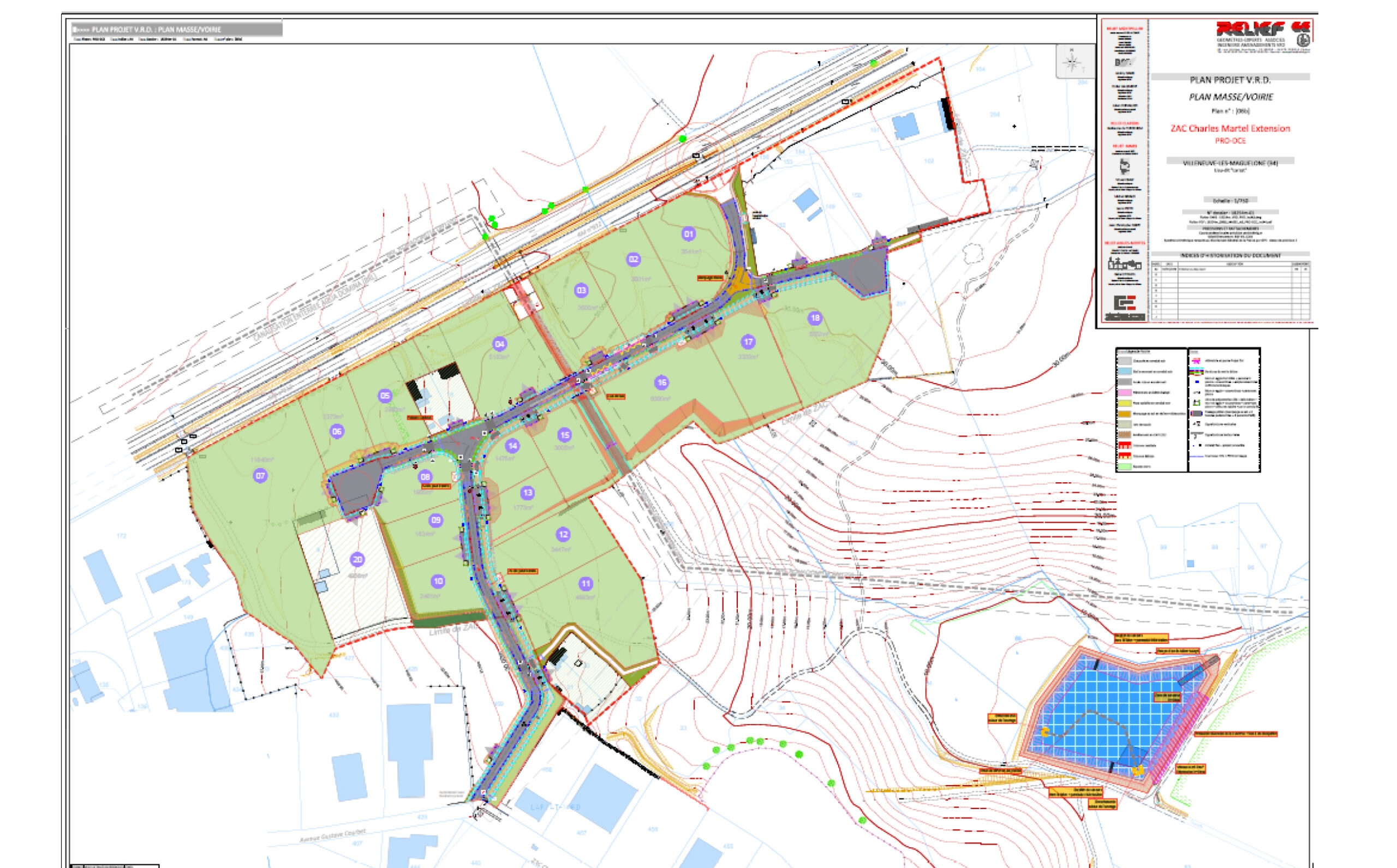The image size is (1397, 868).
Task: Click lot 12 purple circle marker
Action: click(563, 534)
